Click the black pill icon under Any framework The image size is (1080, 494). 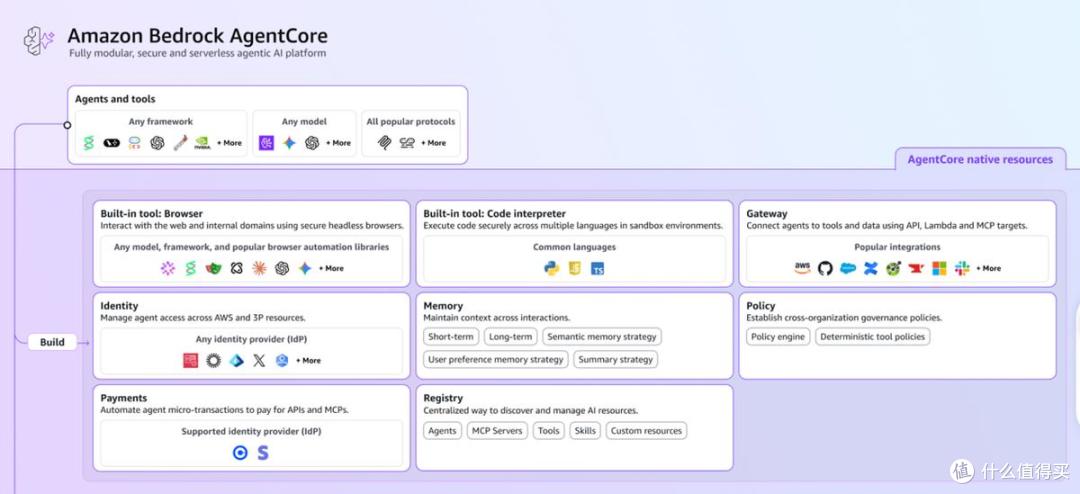[x=112, y=143]
